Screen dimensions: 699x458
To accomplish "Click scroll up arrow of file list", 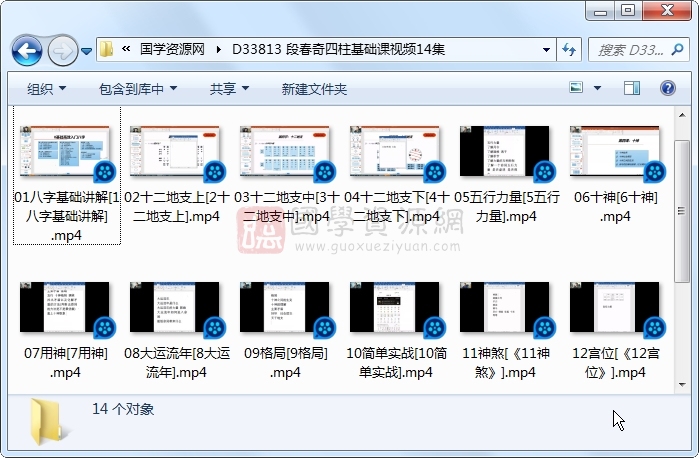I will click(x=682, y=115).
